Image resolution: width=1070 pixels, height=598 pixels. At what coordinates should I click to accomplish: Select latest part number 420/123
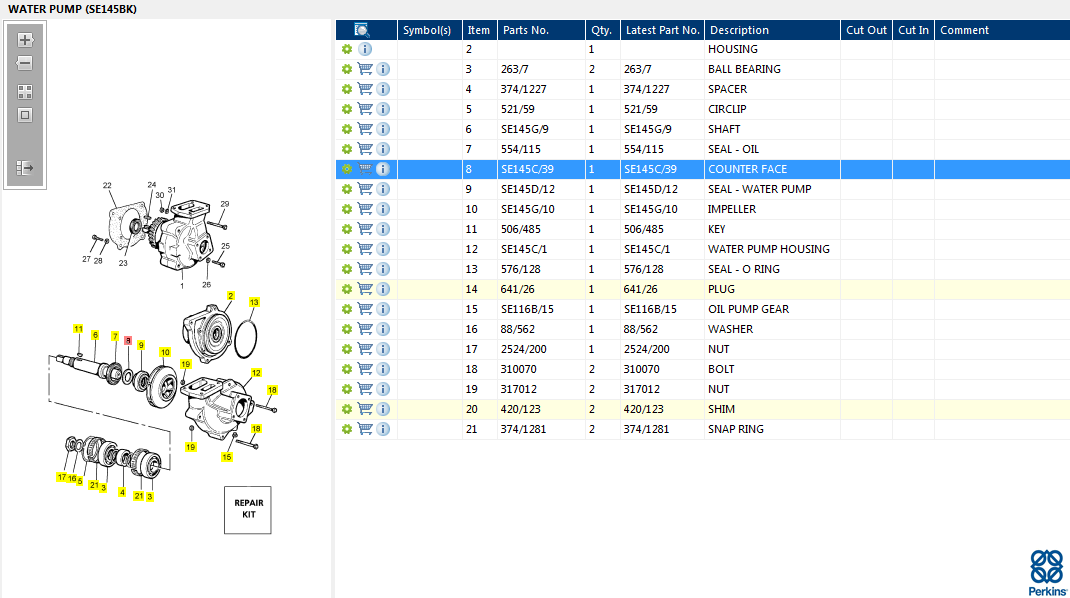click(663, 409)
